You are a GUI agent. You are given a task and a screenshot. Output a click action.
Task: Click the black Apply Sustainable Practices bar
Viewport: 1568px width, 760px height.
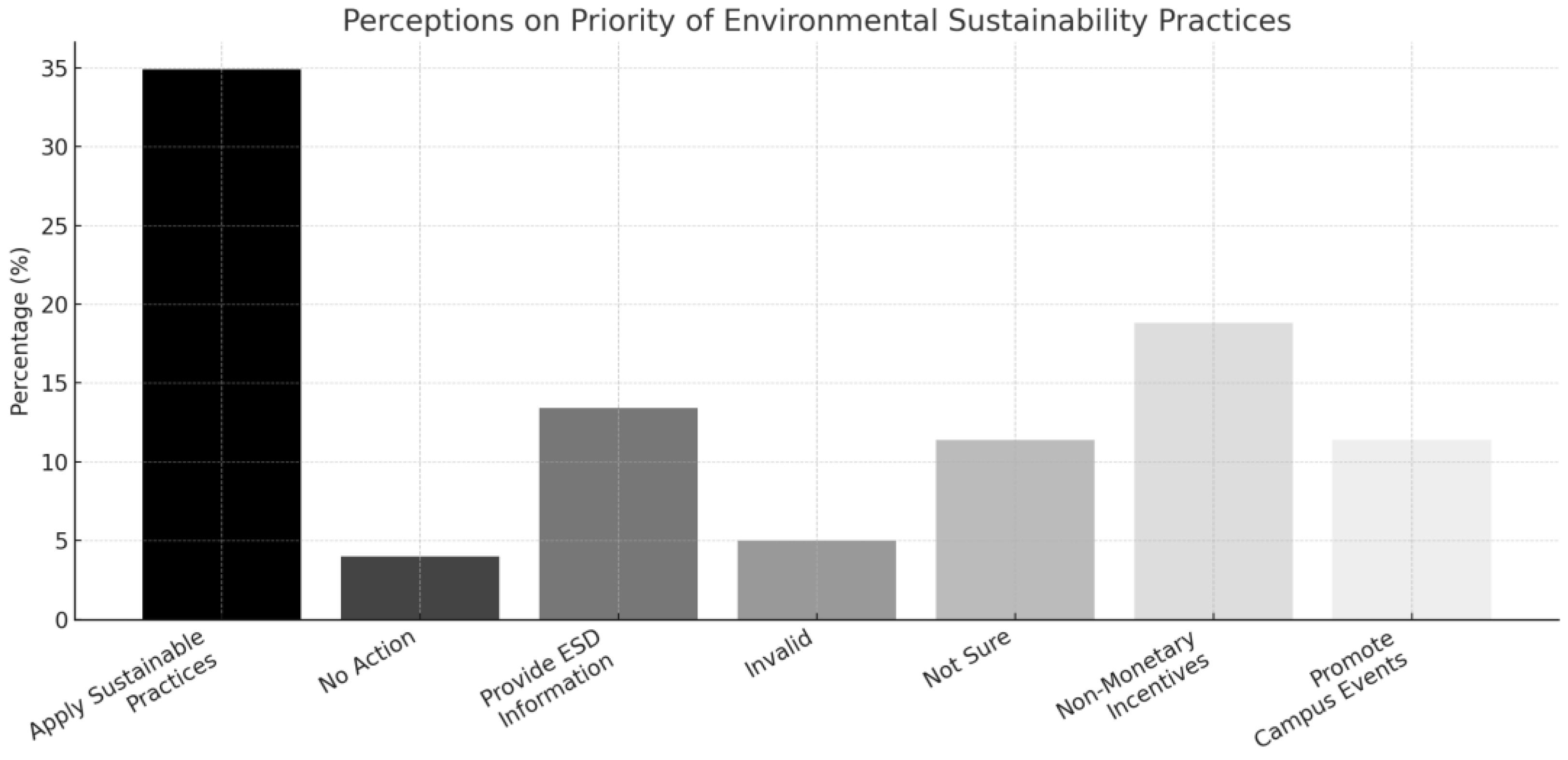coord(222,345)
